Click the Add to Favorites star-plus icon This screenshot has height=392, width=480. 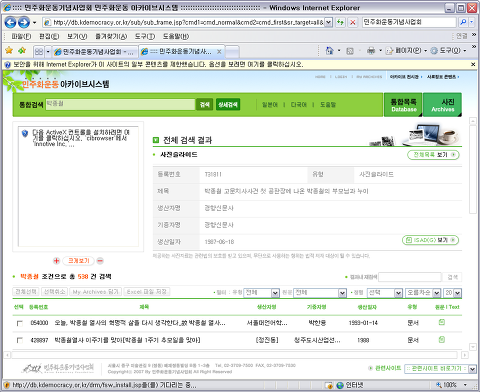click(22, 51)
